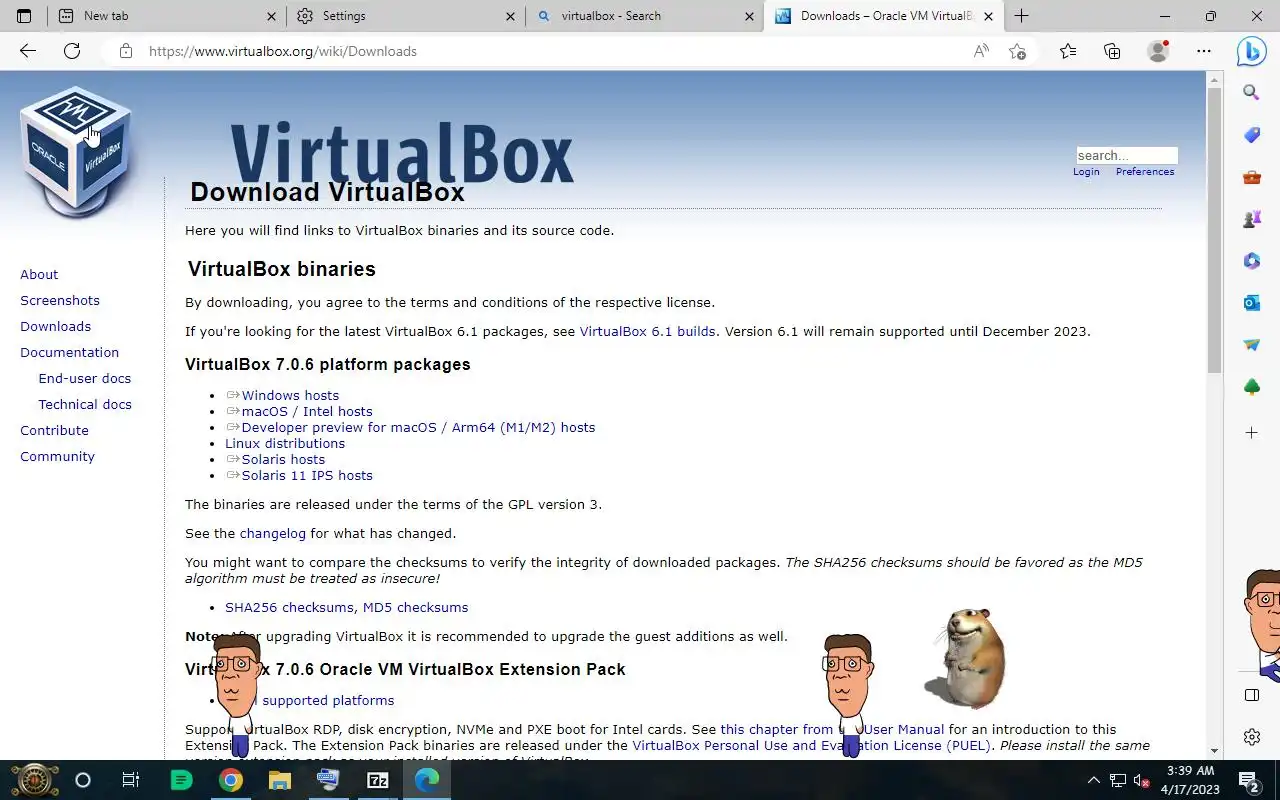Toggle the sidebar visibility button
The height and width of the screenshot is (800, 1280).
[1251, 695]
